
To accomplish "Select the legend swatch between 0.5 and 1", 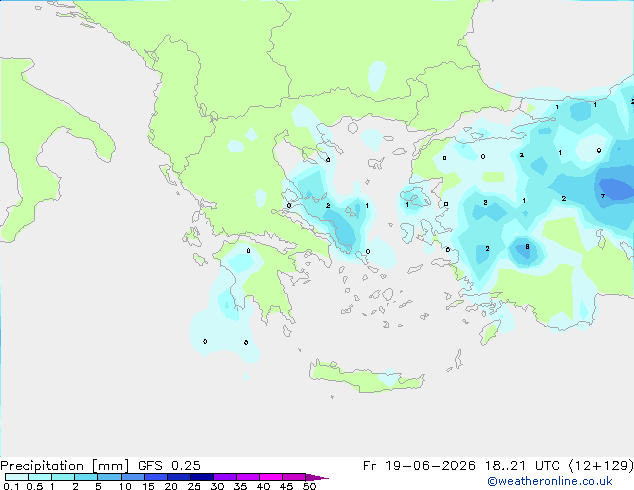I will click(x=40, y=477).
